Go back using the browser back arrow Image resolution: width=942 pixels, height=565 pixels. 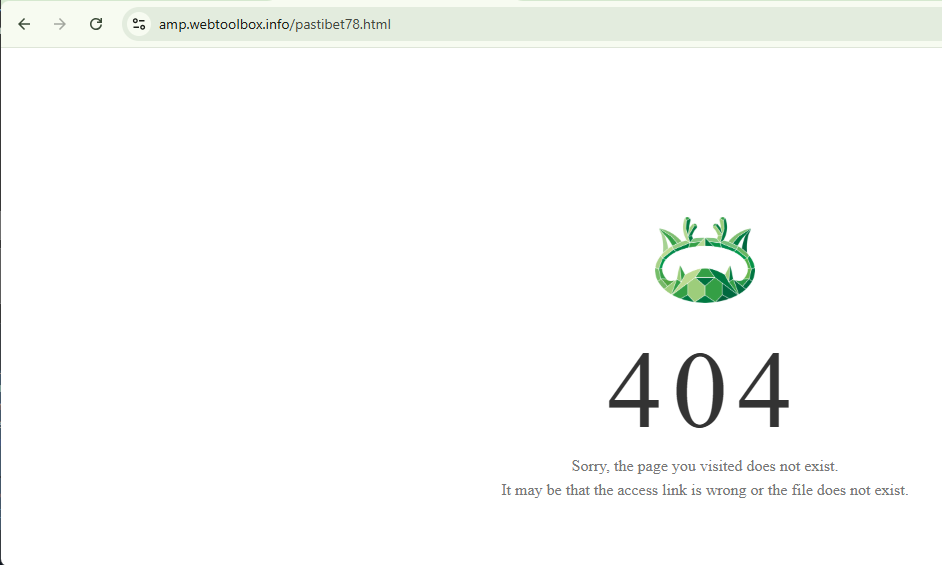[x=24, y=24]
